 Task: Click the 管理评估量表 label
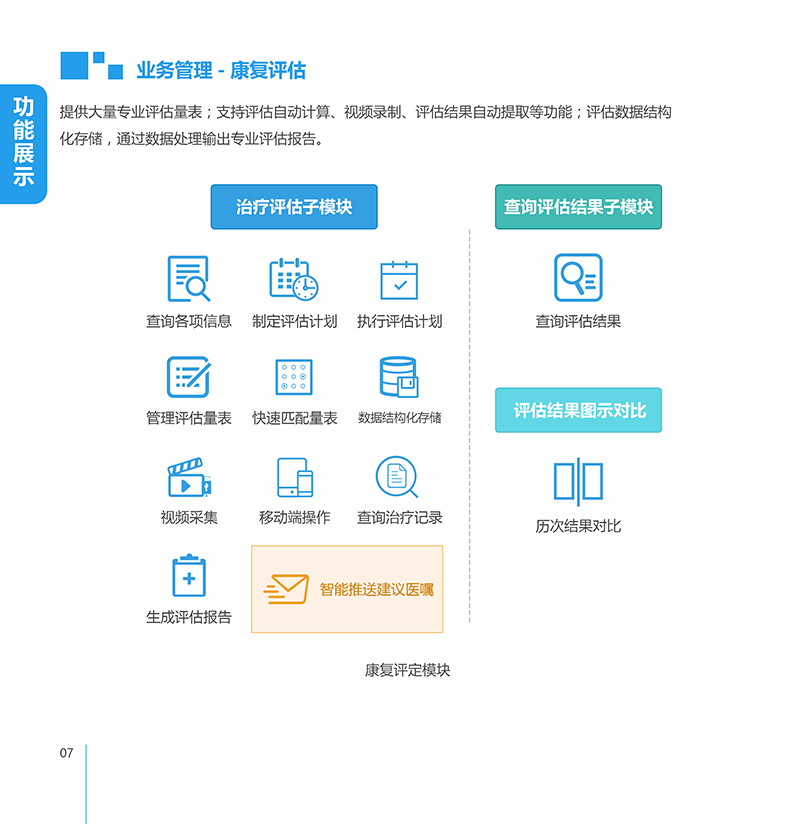point(189,418)
